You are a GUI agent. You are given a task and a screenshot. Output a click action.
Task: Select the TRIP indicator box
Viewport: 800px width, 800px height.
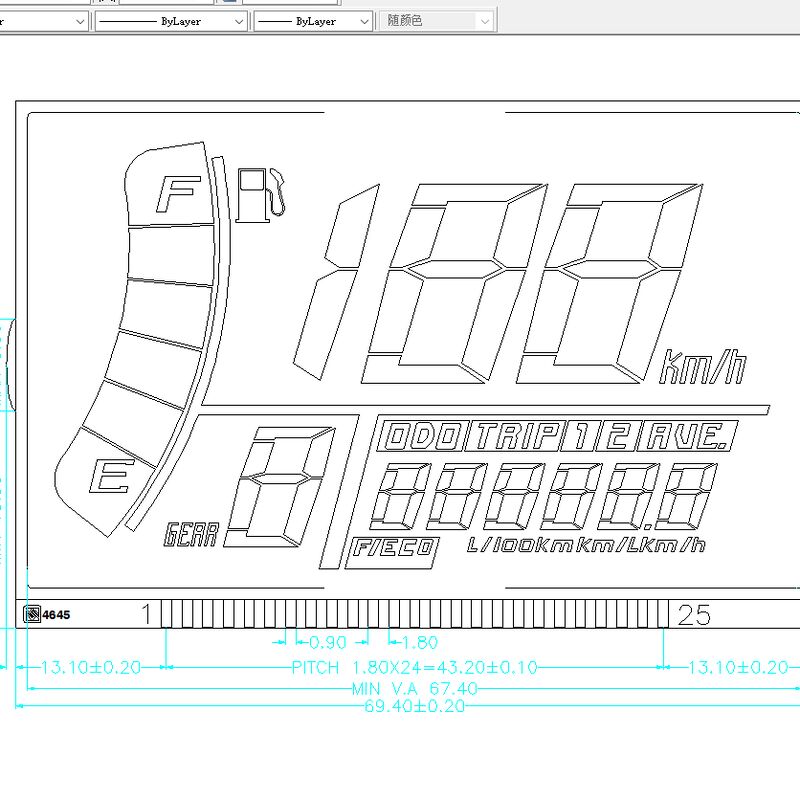(515, 436)
